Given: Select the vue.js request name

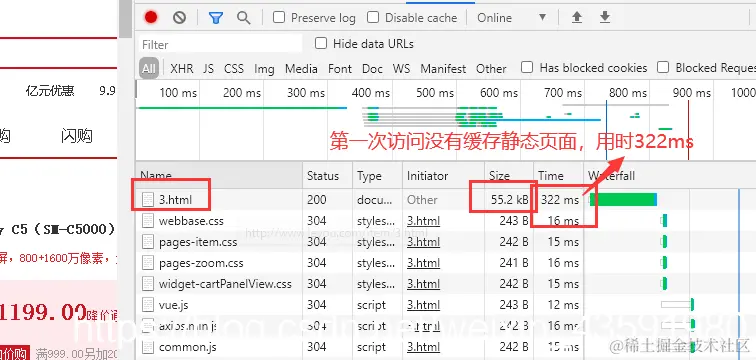Looking at the screenshot, I should 174,305.
